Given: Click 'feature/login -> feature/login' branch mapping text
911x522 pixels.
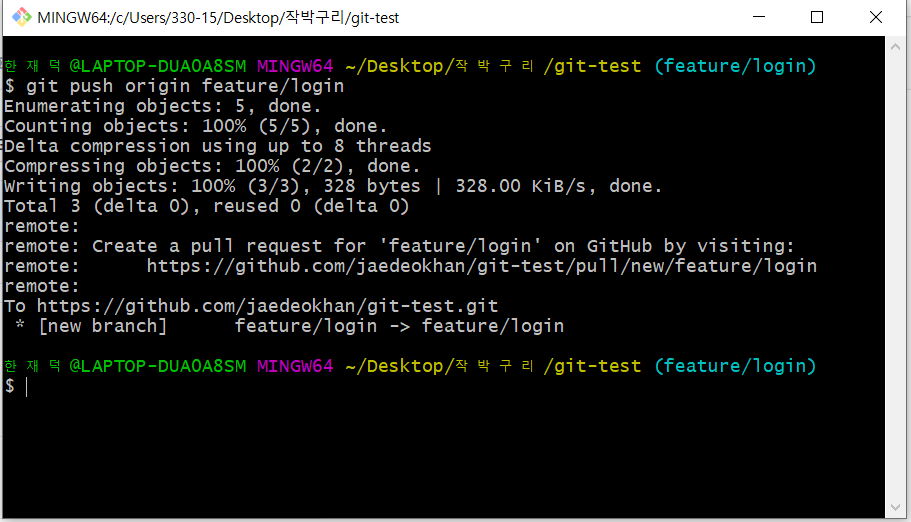Looking at the screenshot, I should pos(399,326).
